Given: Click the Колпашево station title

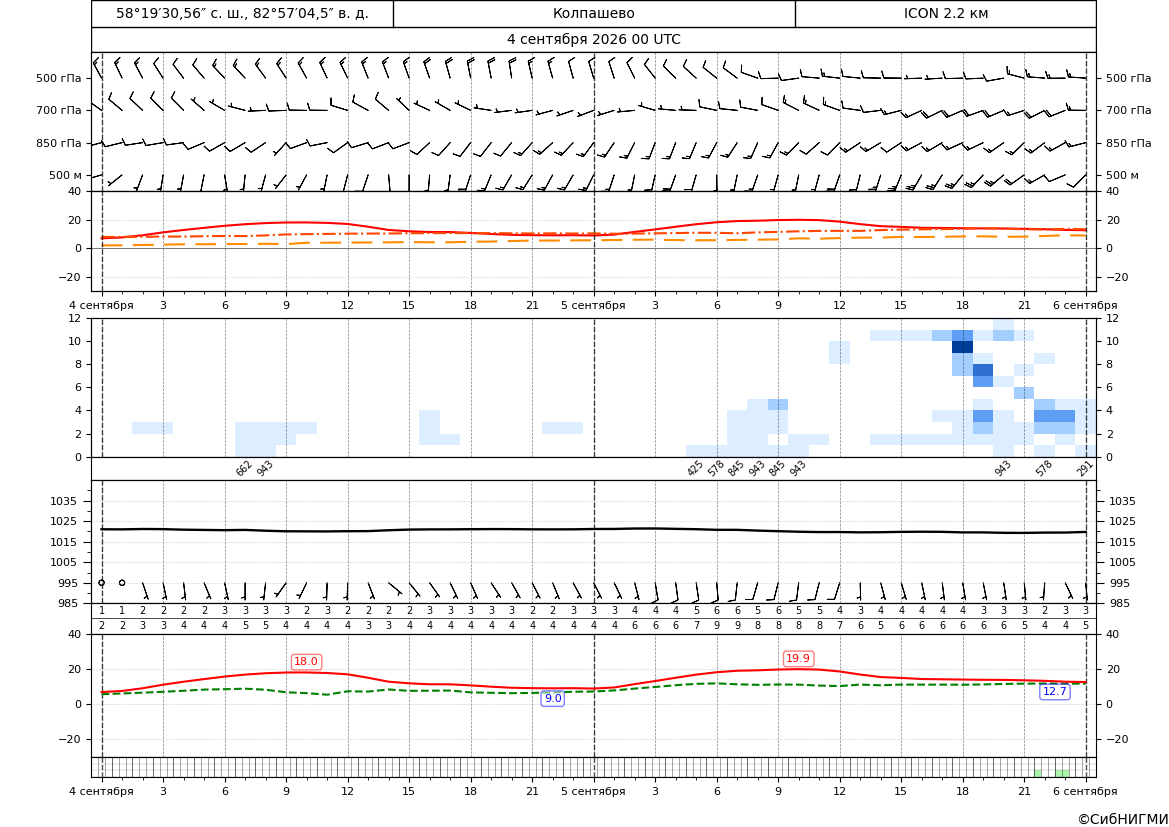Looking at the screenshot, I should (593, 13).
